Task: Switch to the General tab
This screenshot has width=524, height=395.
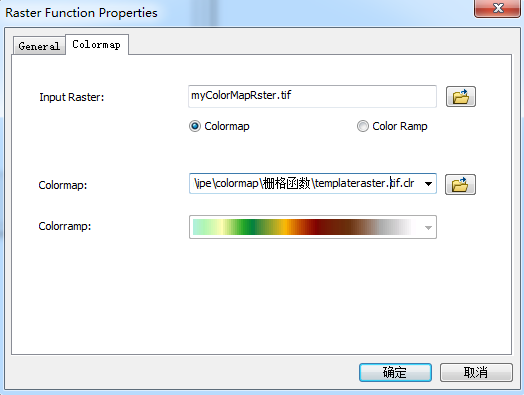Action: tap(39, 46)
